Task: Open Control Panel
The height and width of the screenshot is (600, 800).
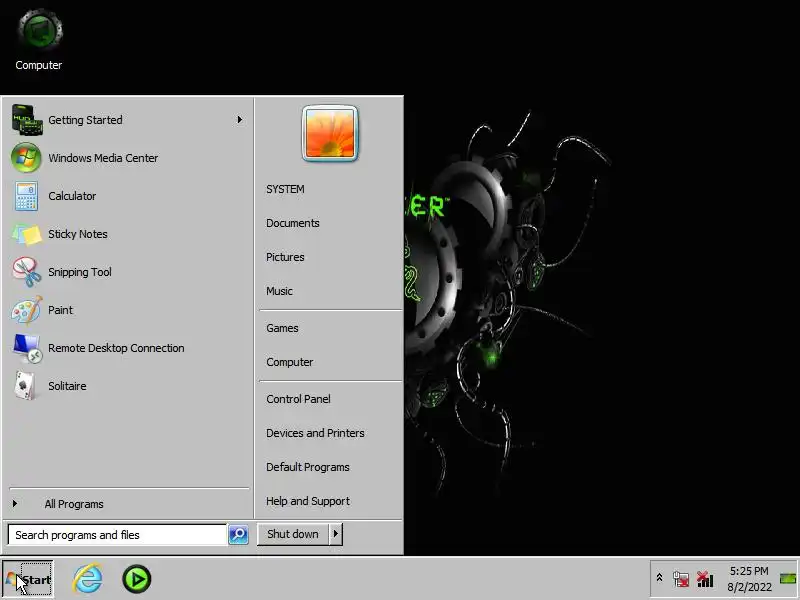Action: (298, 399)
